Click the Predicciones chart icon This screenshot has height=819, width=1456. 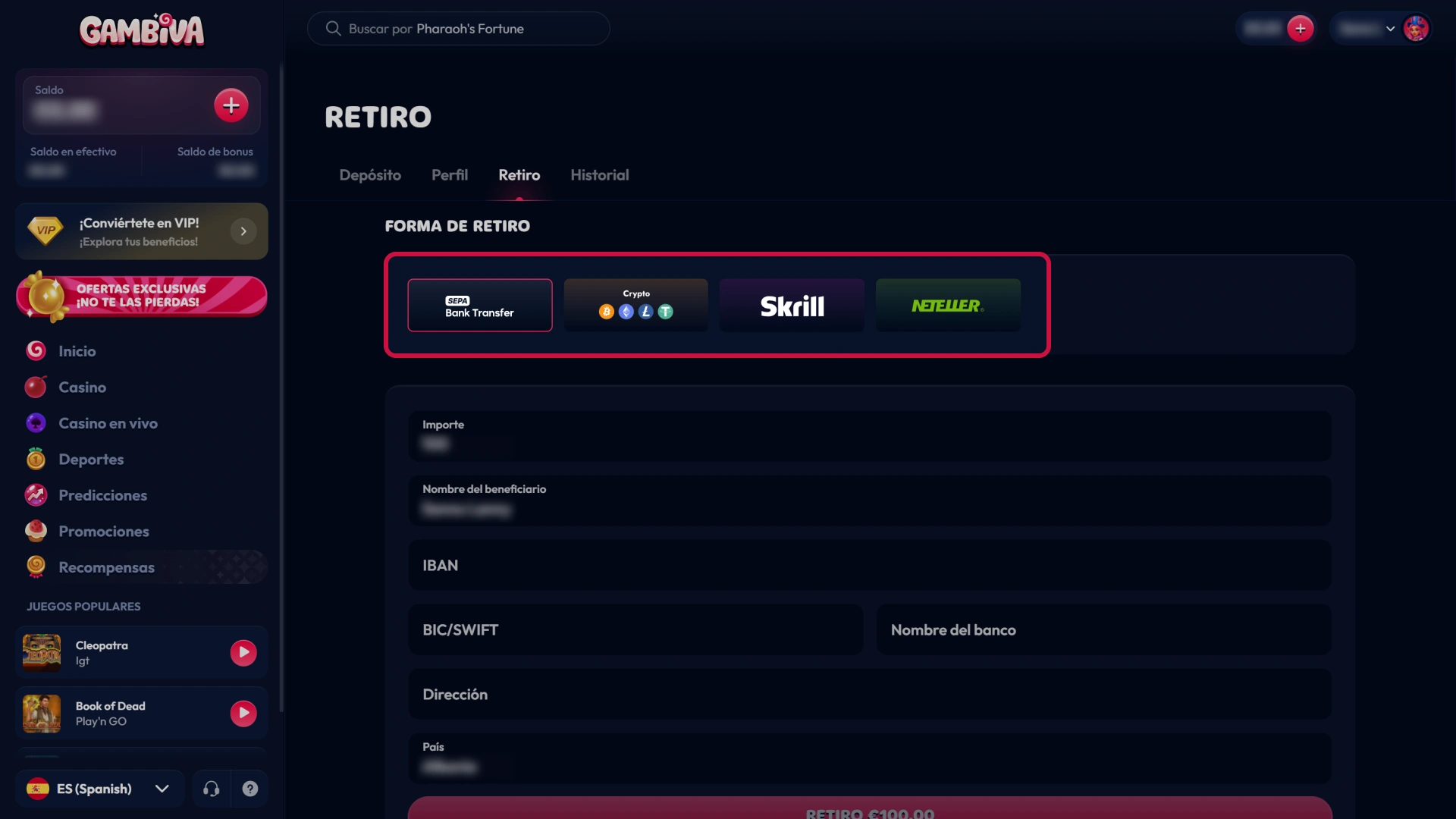tap(36, 495)
